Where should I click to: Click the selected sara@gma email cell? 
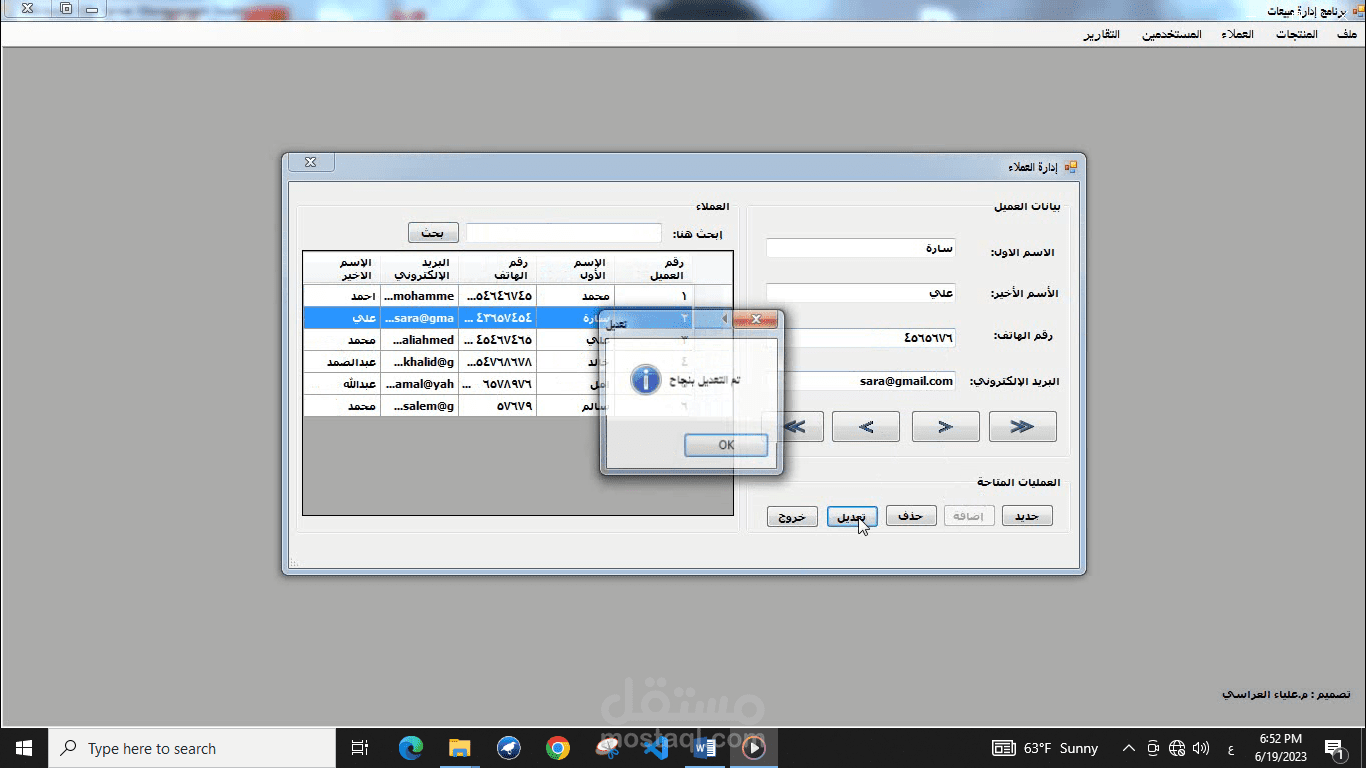point(420,318)
